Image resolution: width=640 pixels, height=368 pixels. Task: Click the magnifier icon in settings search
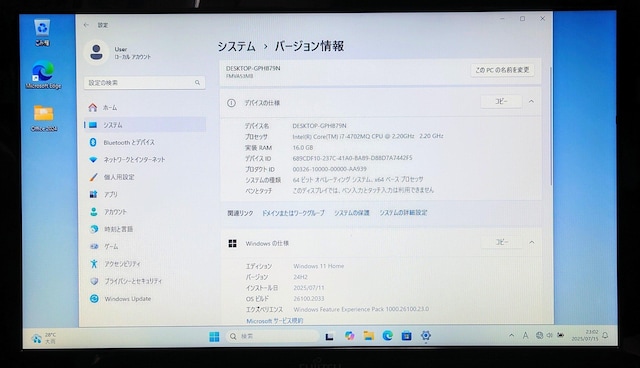click(x=197, y=83)
